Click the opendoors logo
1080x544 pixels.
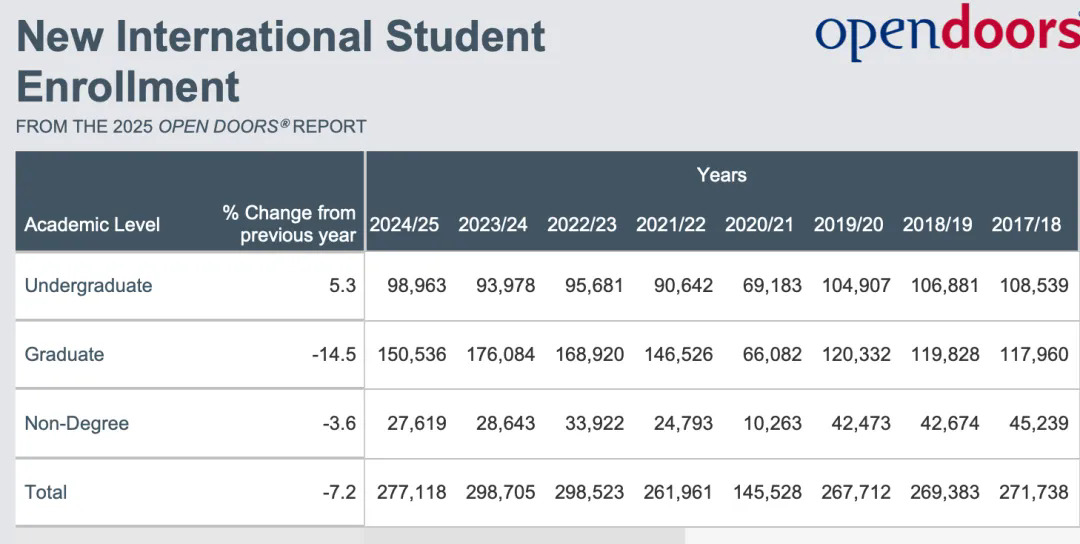(x=946, y=32)
